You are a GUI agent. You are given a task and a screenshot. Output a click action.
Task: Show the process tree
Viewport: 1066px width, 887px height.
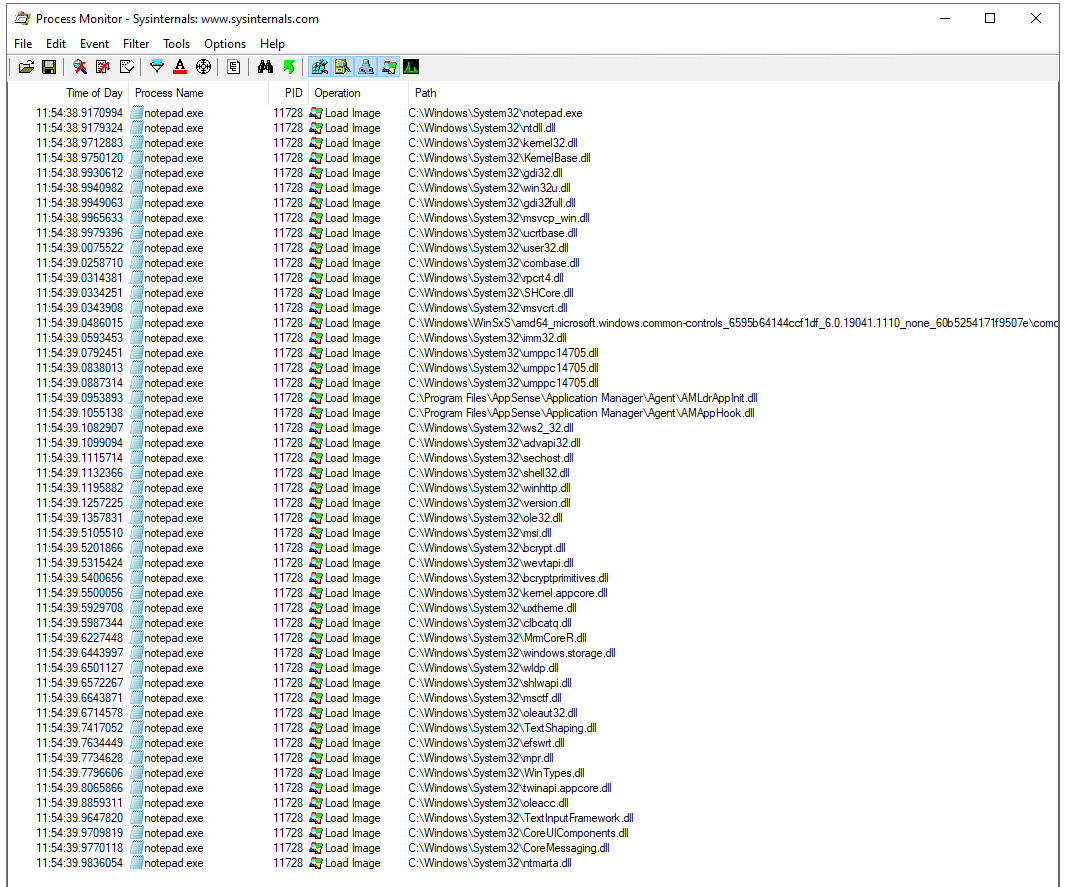pos(233,66)
